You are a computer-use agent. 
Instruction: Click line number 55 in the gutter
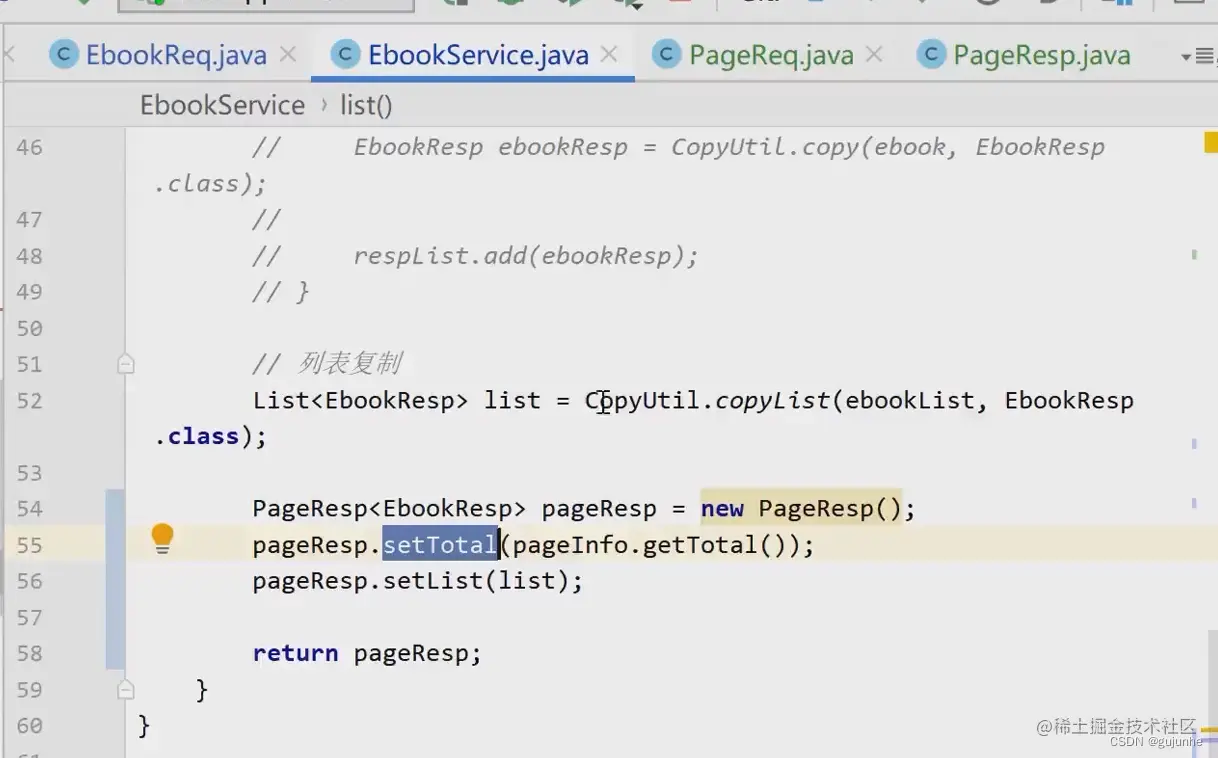[30, 545]
